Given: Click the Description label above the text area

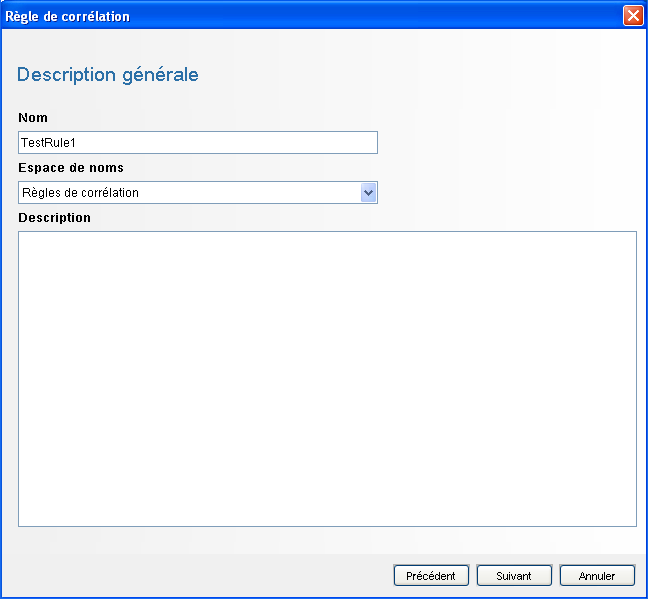Looking at the screenshot, I should click(54, 218).
